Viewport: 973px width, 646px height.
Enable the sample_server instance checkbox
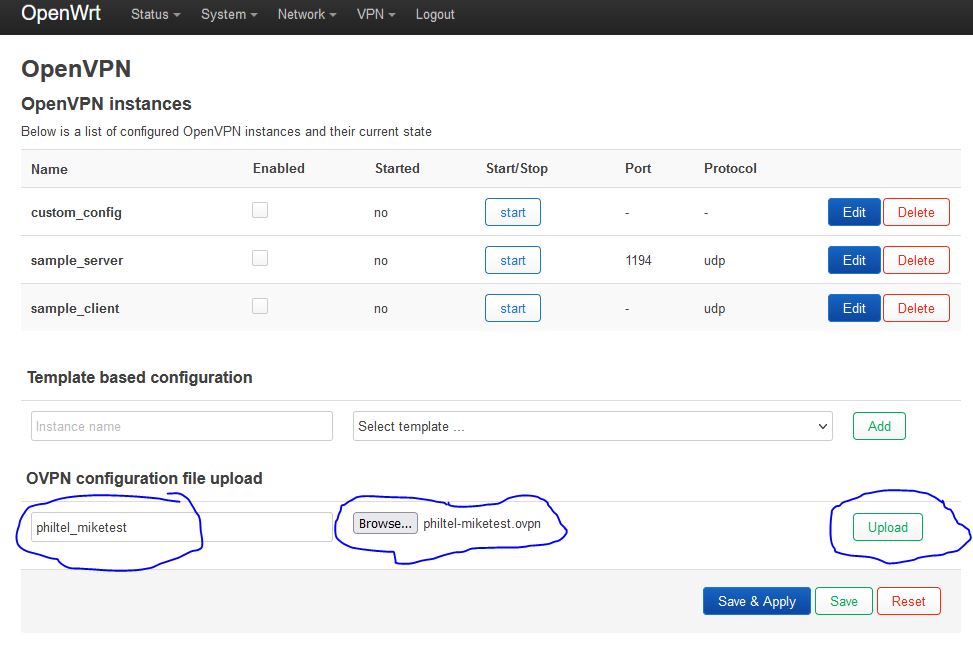[x=260, y=258]
